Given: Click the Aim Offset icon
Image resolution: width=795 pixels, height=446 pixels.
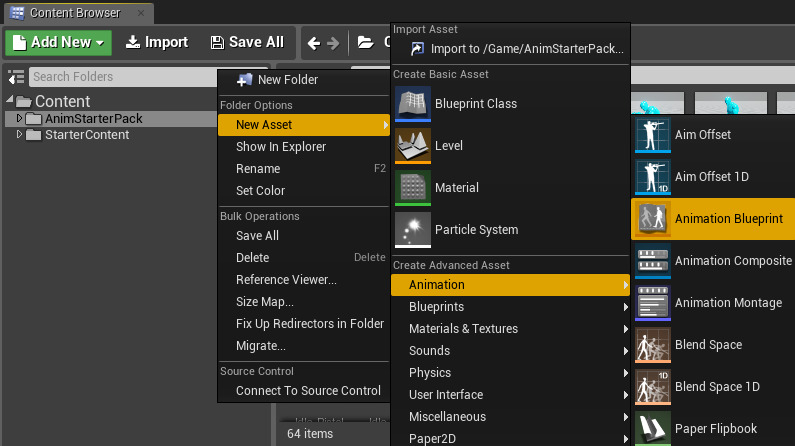Looking at the screenshot, I should [x=652, y=135].
